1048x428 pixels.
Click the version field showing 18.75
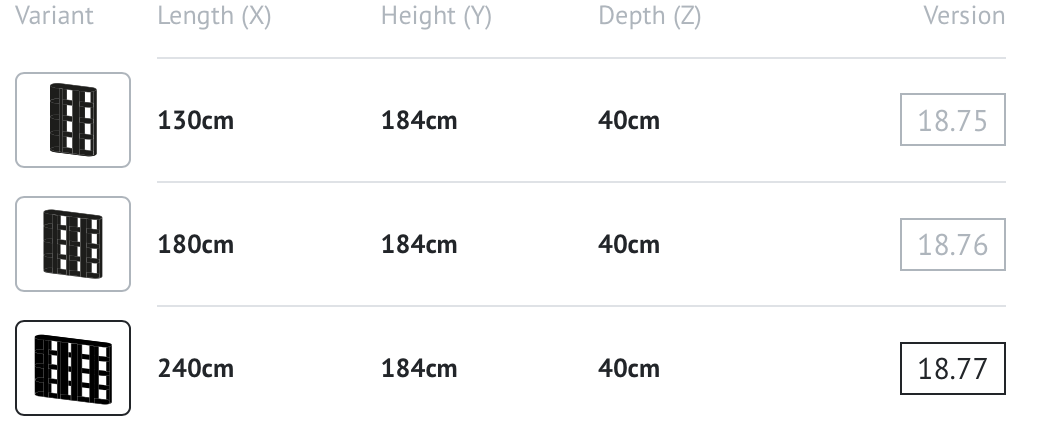pyautogui.click(x=952, y=121)
